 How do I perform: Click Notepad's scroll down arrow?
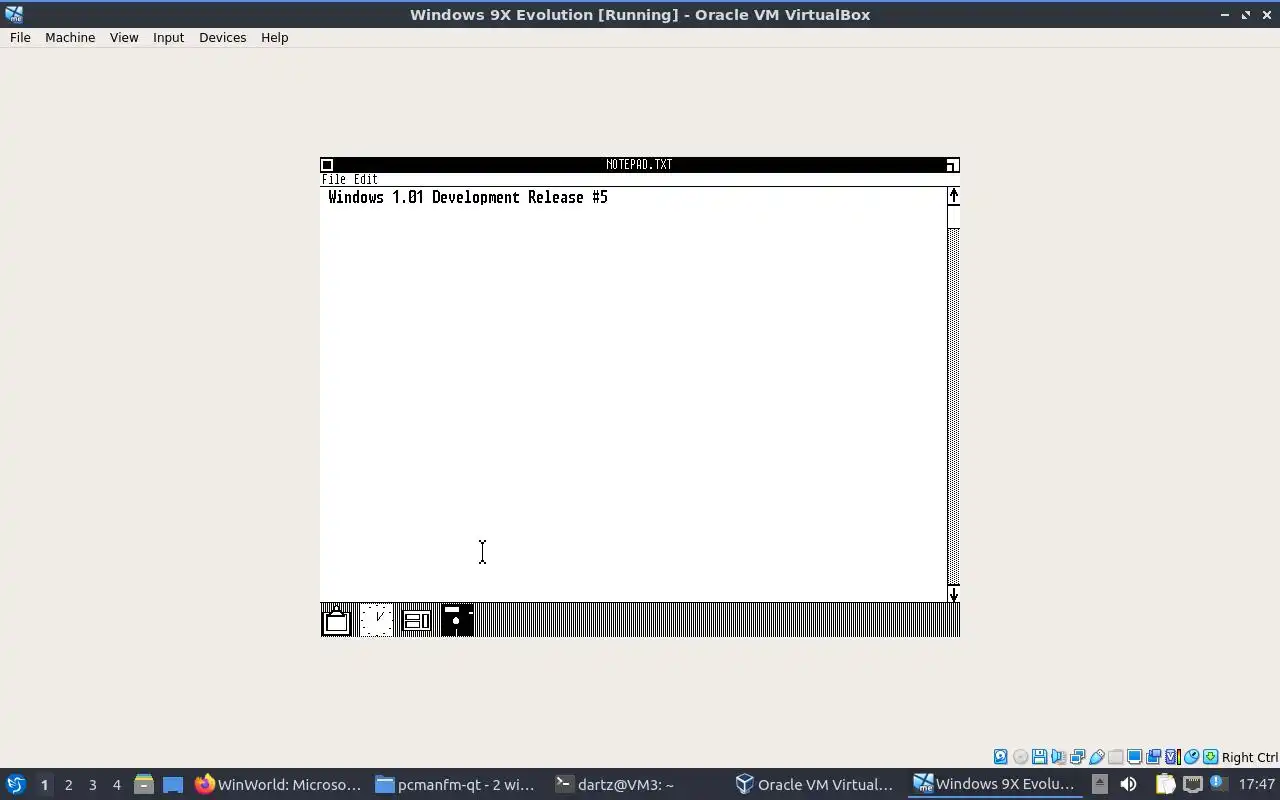[x=954, y=594]
